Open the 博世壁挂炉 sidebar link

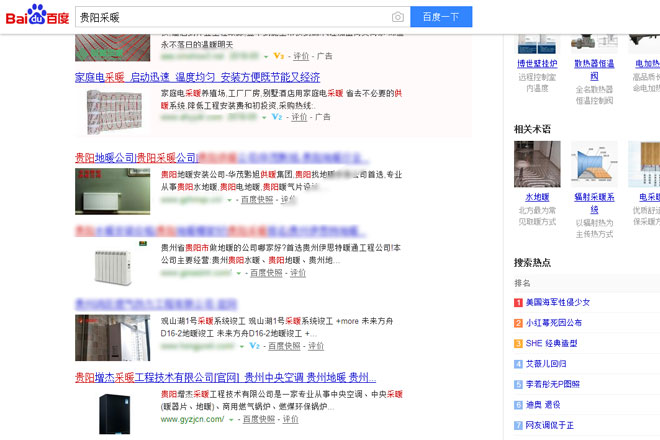(x=537, y=64)
